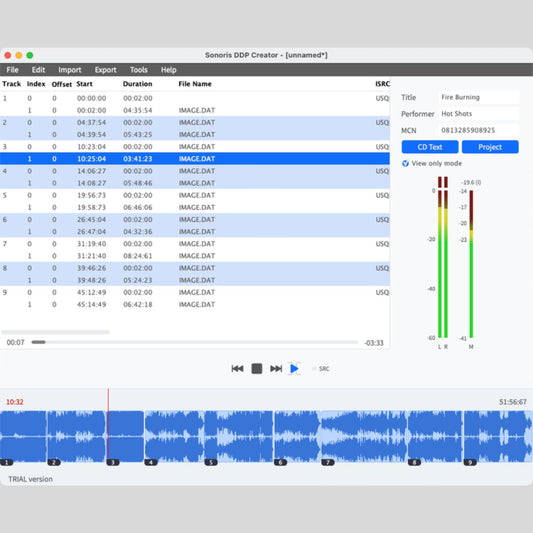This screenshot has height=533, width=533.
Task: Open the Tools menu
Action: point(139,70)
